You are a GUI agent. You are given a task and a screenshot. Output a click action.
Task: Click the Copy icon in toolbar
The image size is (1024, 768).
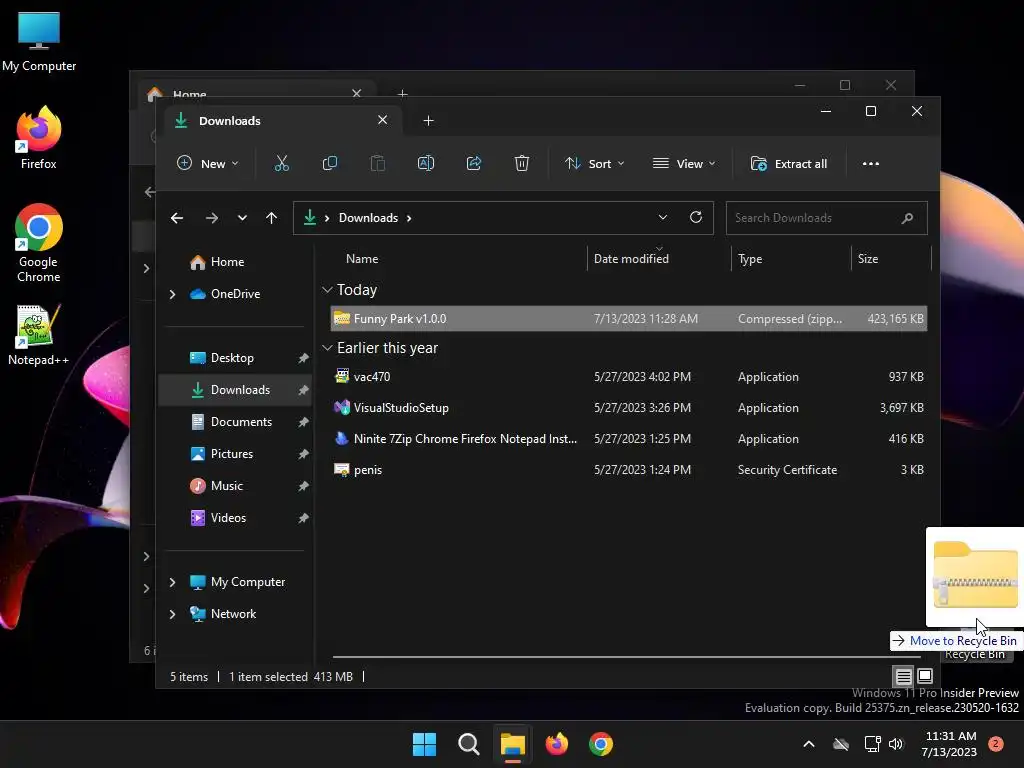tap(330, 163)
